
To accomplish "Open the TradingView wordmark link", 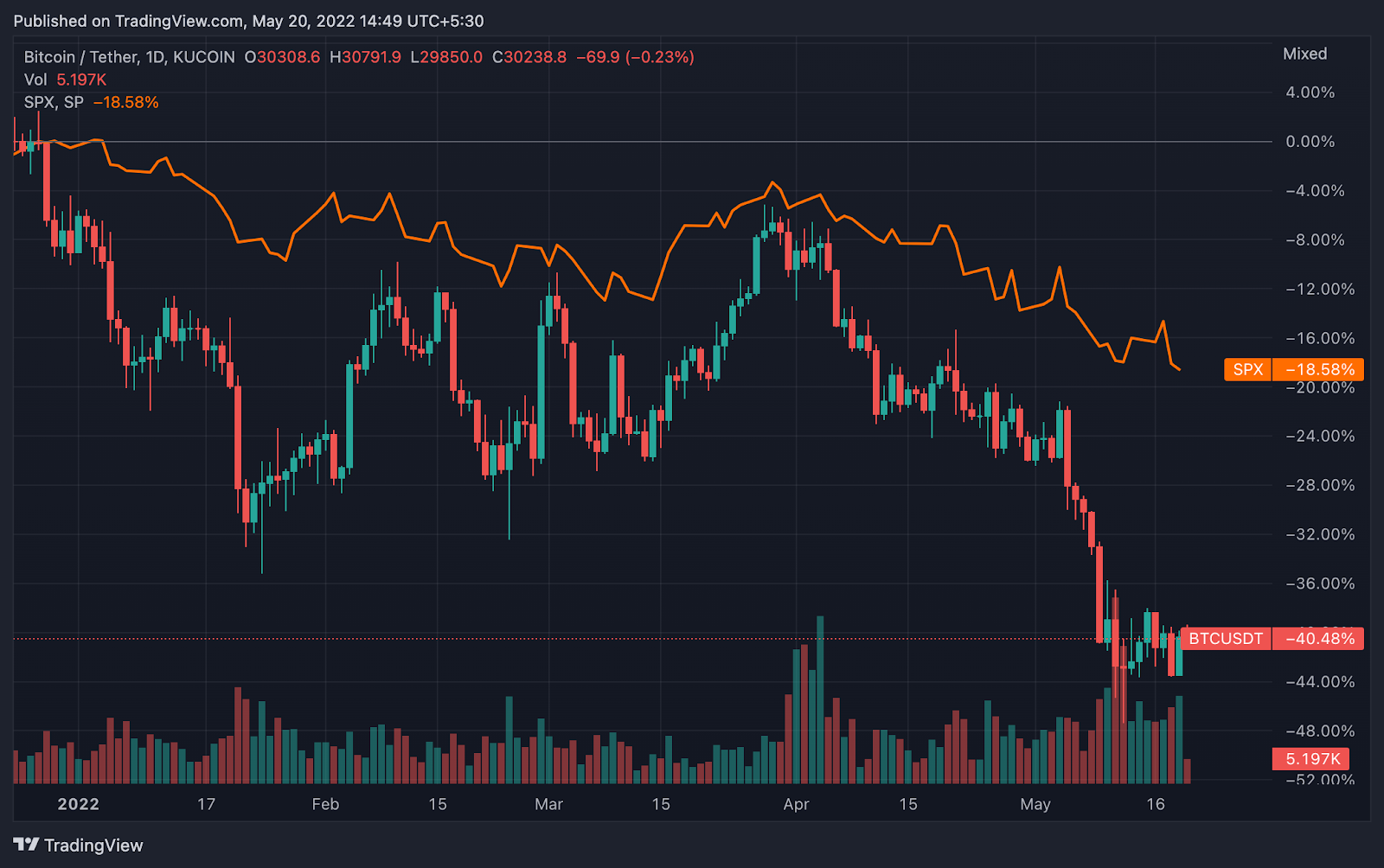I will point(93,845).
